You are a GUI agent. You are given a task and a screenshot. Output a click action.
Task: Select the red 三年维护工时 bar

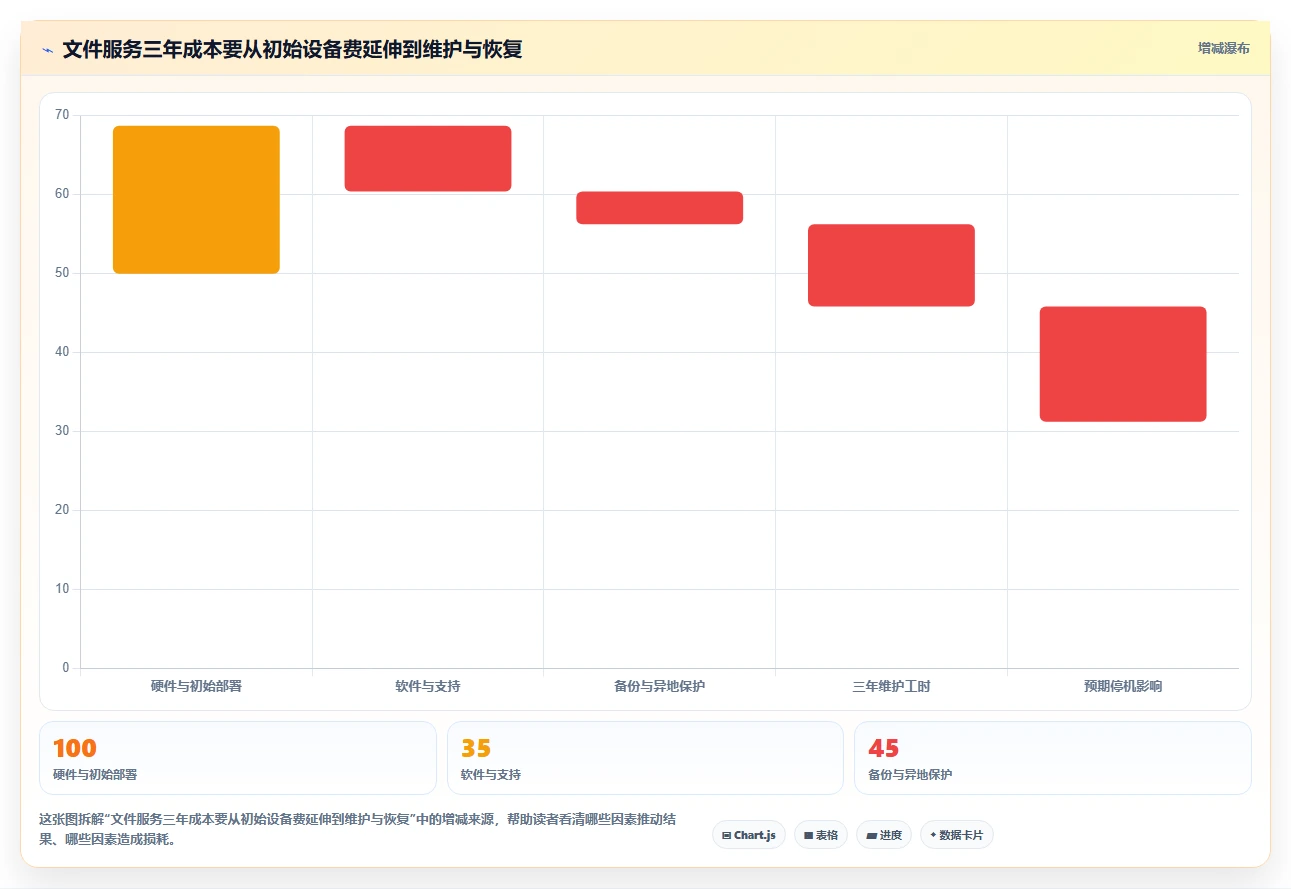click(x=891, y=265)
